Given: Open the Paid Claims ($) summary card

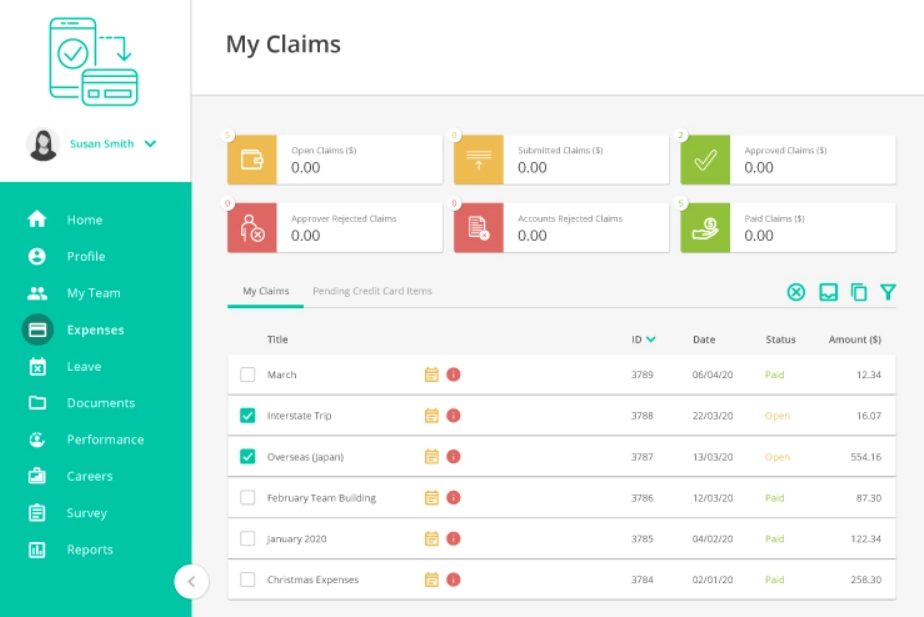Looking at the screenshot, I should [788, 227].
